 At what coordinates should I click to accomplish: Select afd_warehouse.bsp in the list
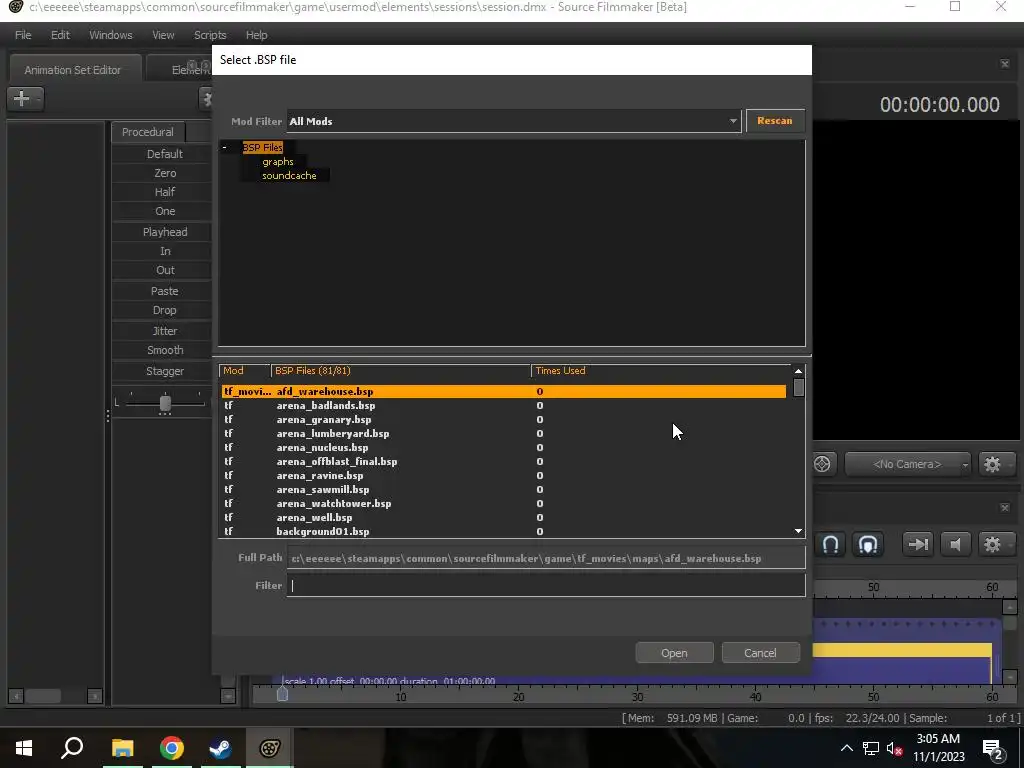[x=504, y=392]
